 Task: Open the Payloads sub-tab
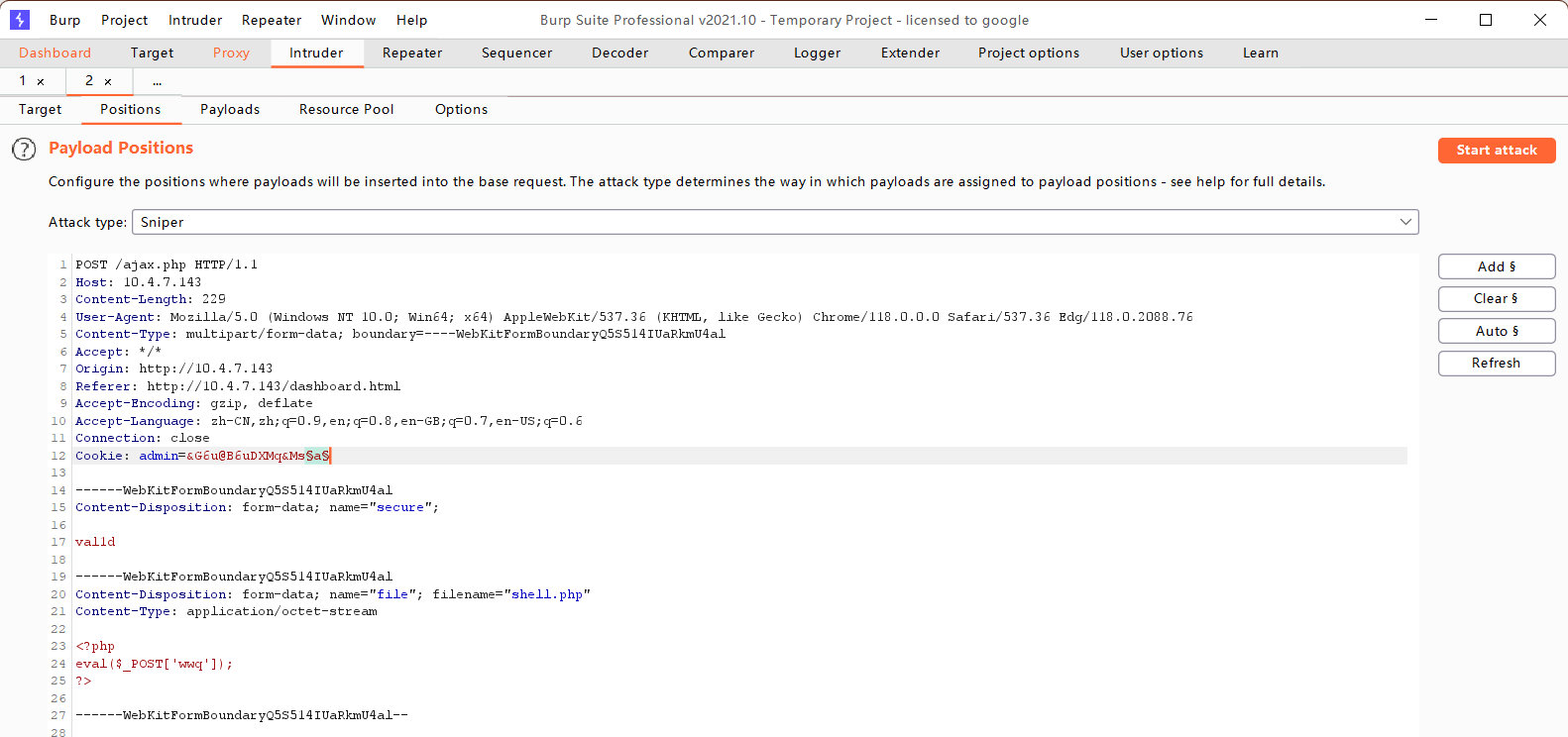(x=230, y=109)
